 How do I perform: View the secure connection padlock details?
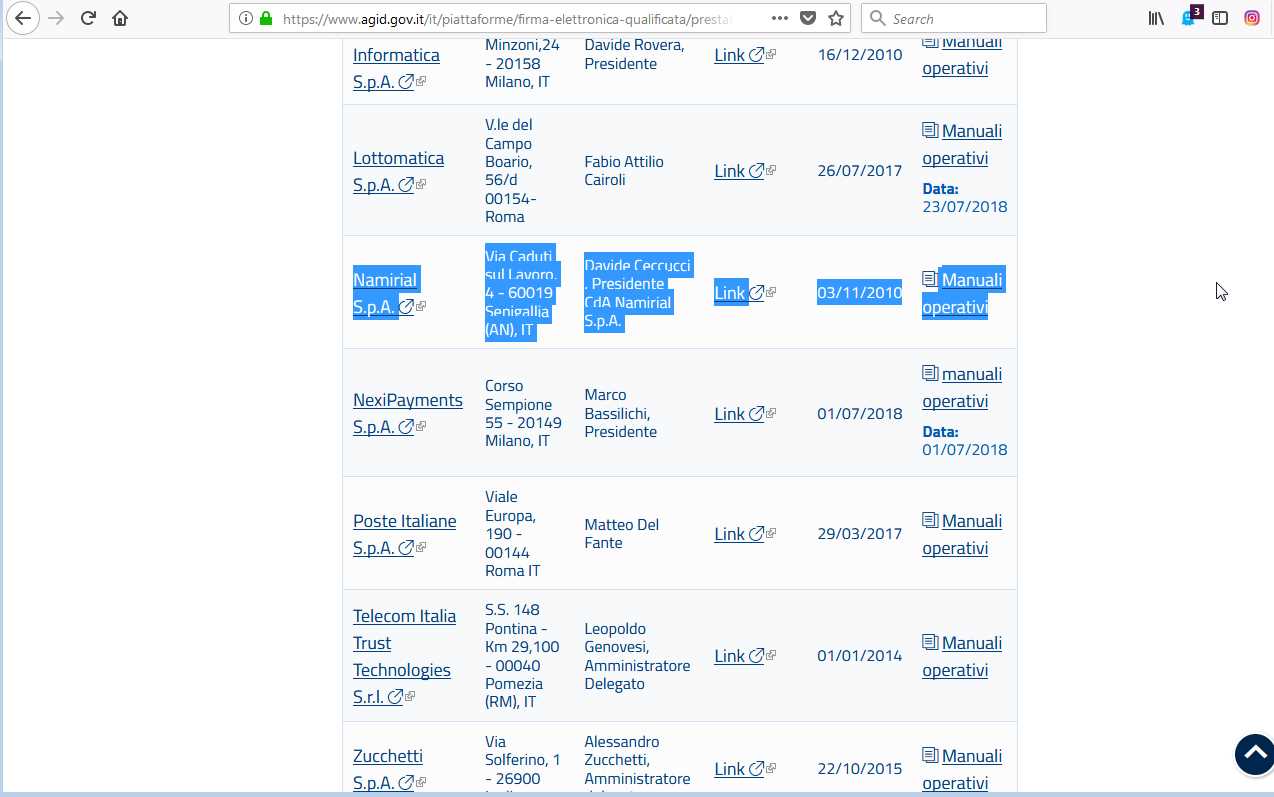pyautogui.click(x=266, y=18)
